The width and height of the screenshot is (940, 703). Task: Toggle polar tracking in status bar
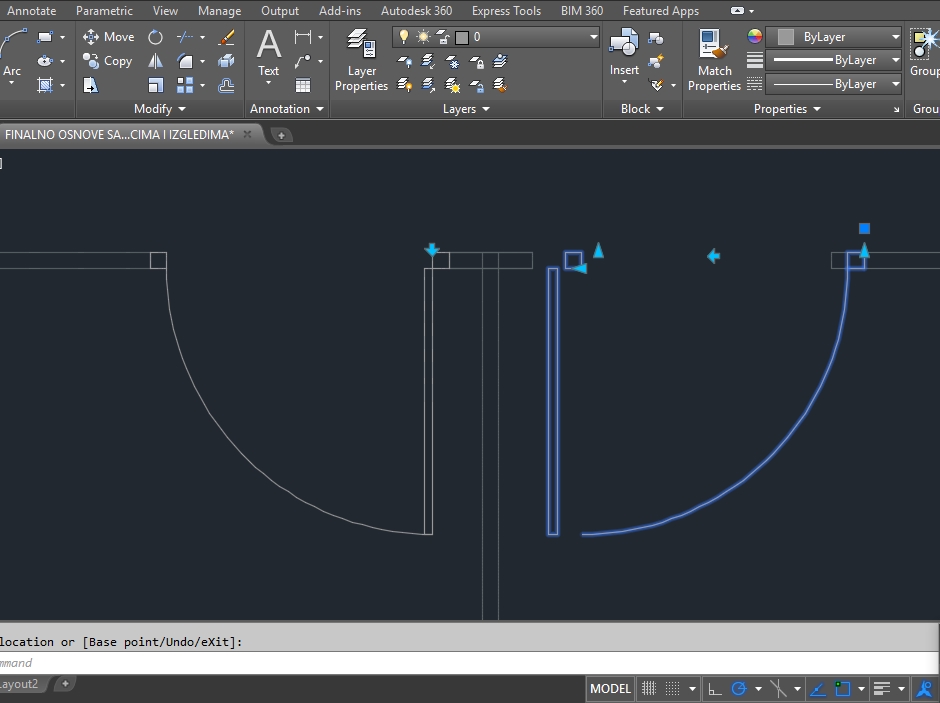click(x=740, y=689)
